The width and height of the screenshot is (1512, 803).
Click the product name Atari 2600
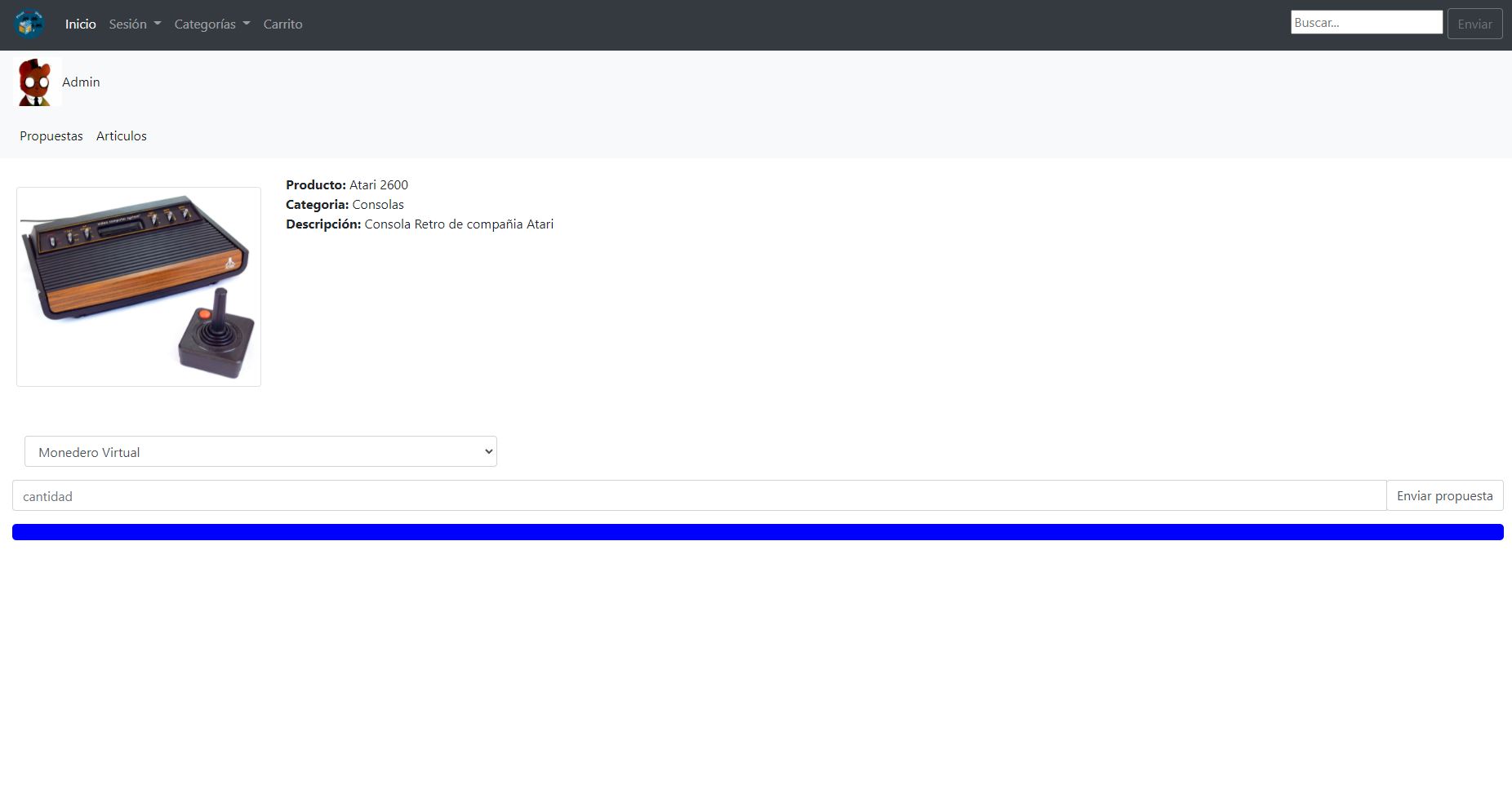click(379, 185)
